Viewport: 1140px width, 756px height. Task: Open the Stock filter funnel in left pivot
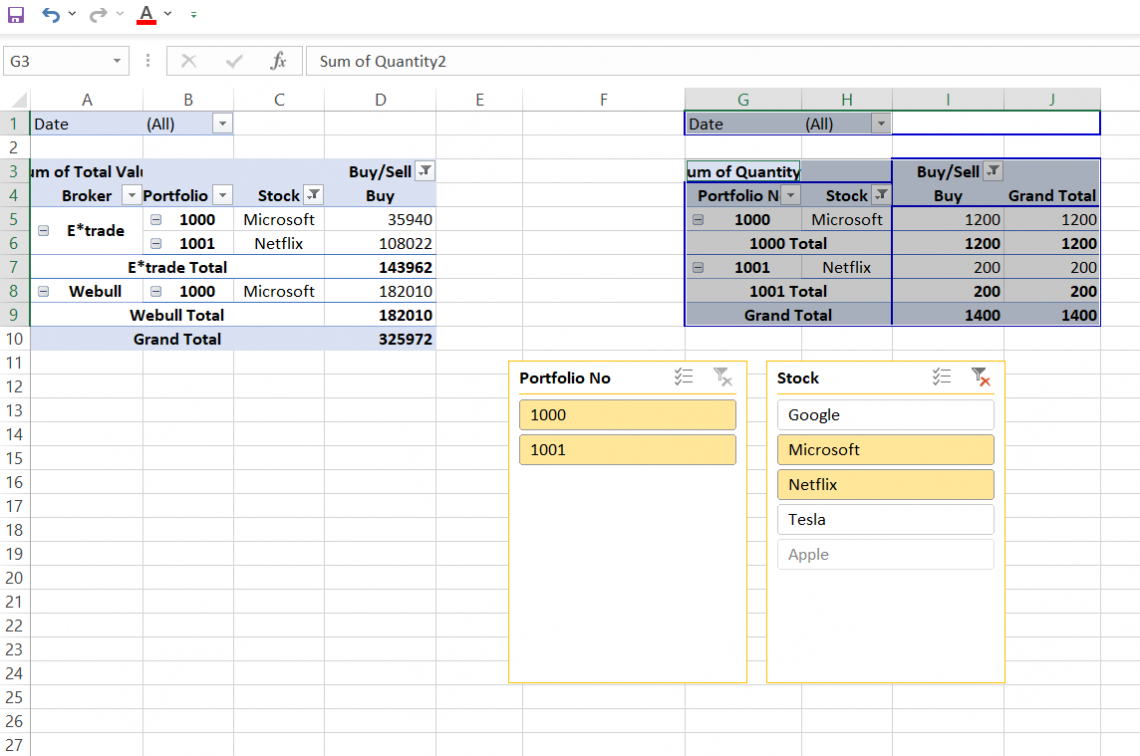[x=312, y=195]
